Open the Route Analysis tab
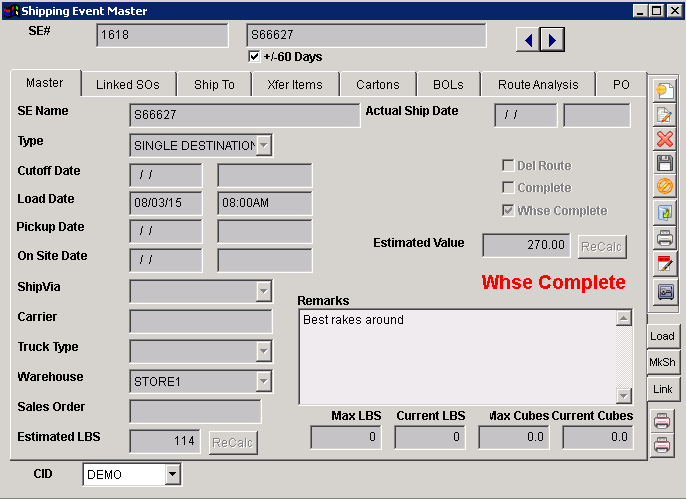This screenshot has height=499, width=686. 538,85
